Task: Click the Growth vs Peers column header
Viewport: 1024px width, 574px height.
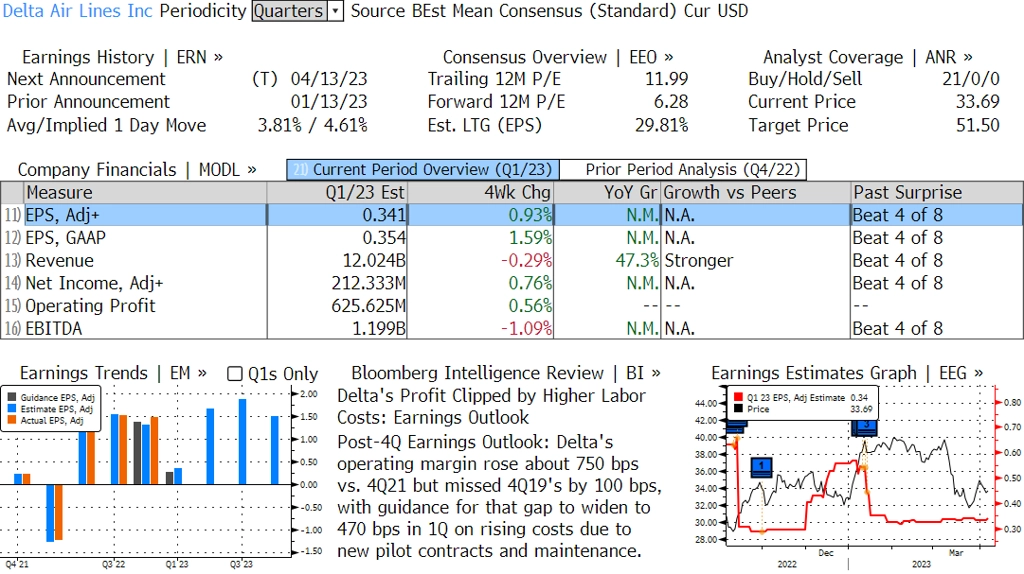Action: tap(756, 193)
